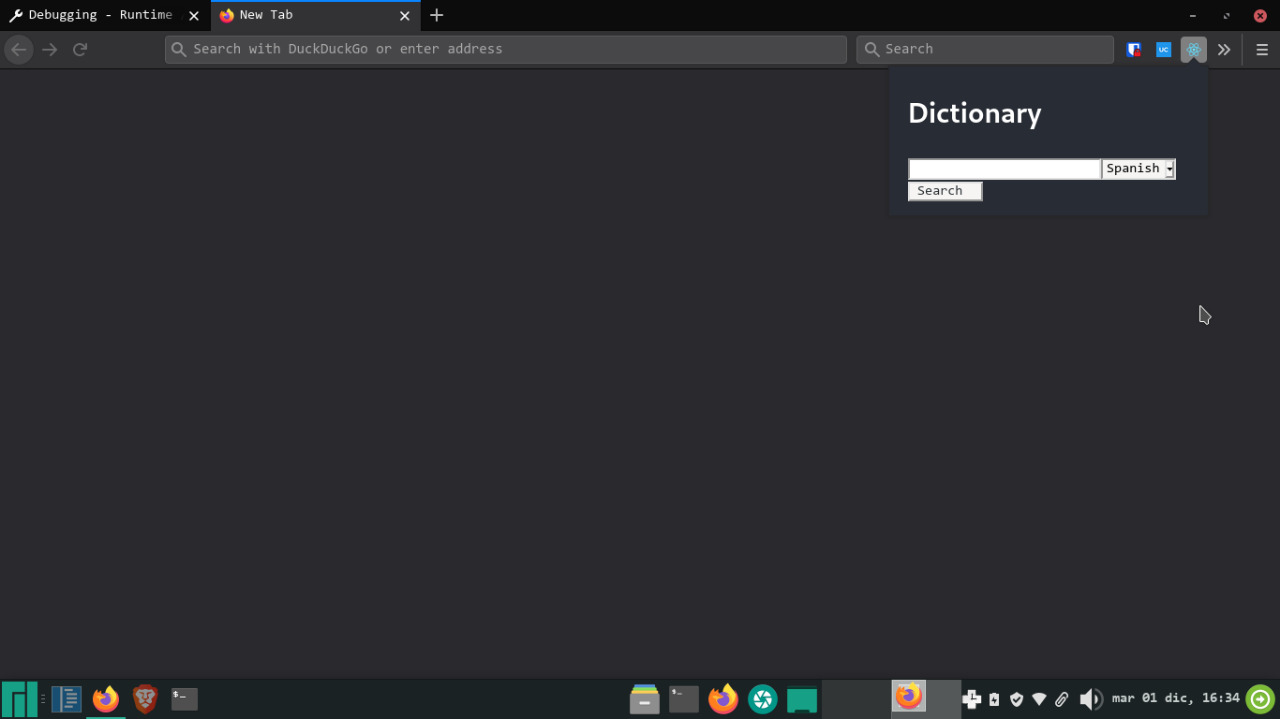Open the Spanish language dropdown

(1138, 168)
